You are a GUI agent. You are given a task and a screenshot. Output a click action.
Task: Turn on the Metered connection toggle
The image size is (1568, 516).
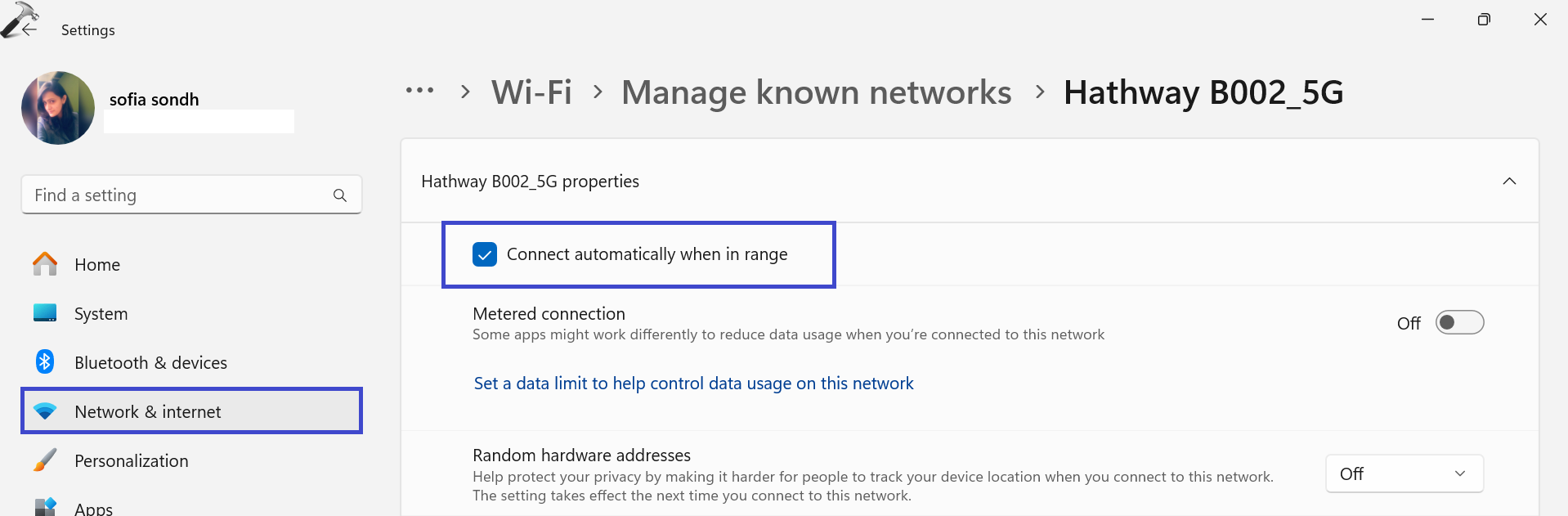coord(1459,323)
